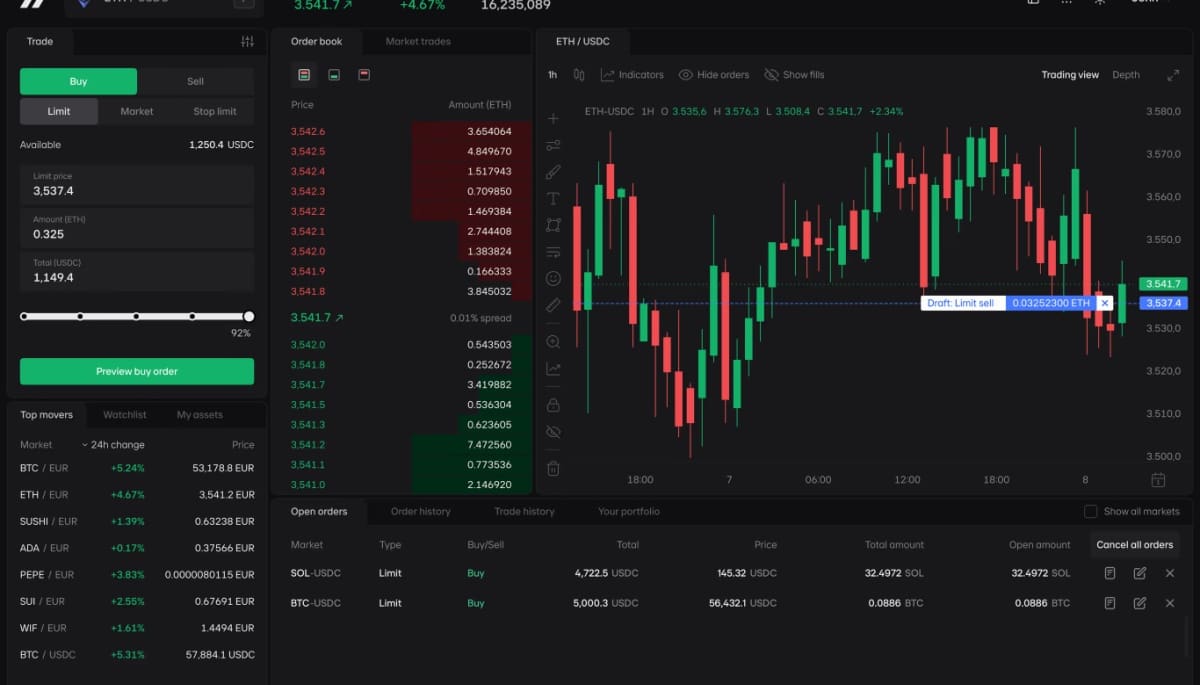Open the 24h change sort dropdown
The height and width of the screenshot is (685, 1200).
click(113, 445)
